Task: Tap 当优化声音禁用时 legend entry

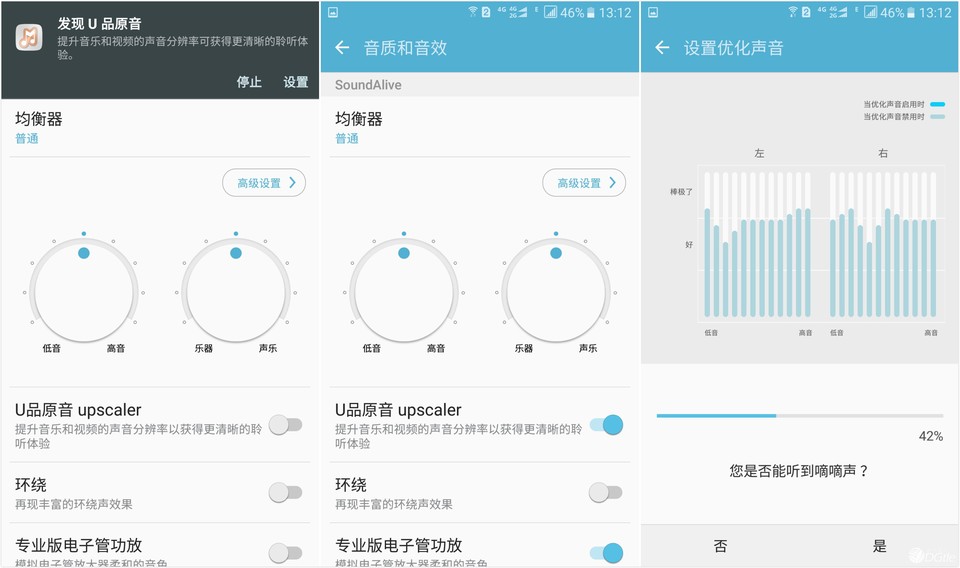Action: [904, 117]
